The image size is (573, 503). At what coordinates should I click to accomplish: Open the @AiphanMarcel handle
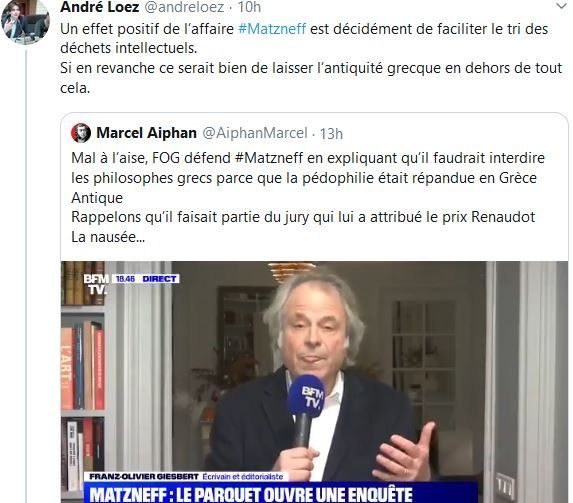tap(255, 133)
